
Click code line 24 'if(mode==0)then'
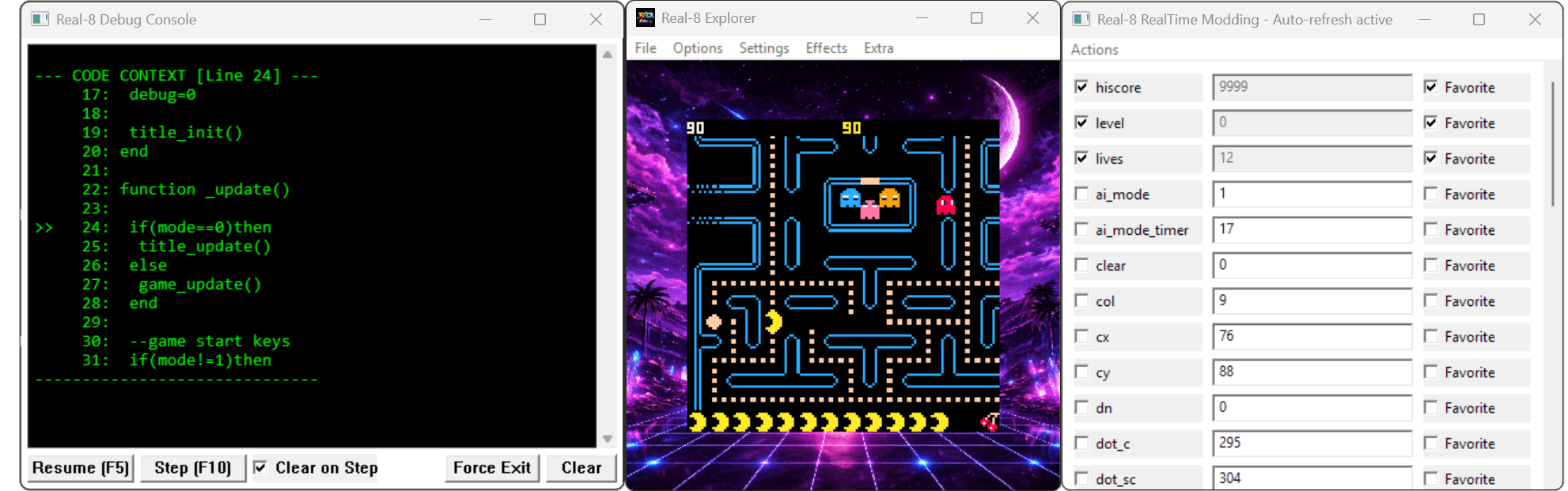point(200,228)
